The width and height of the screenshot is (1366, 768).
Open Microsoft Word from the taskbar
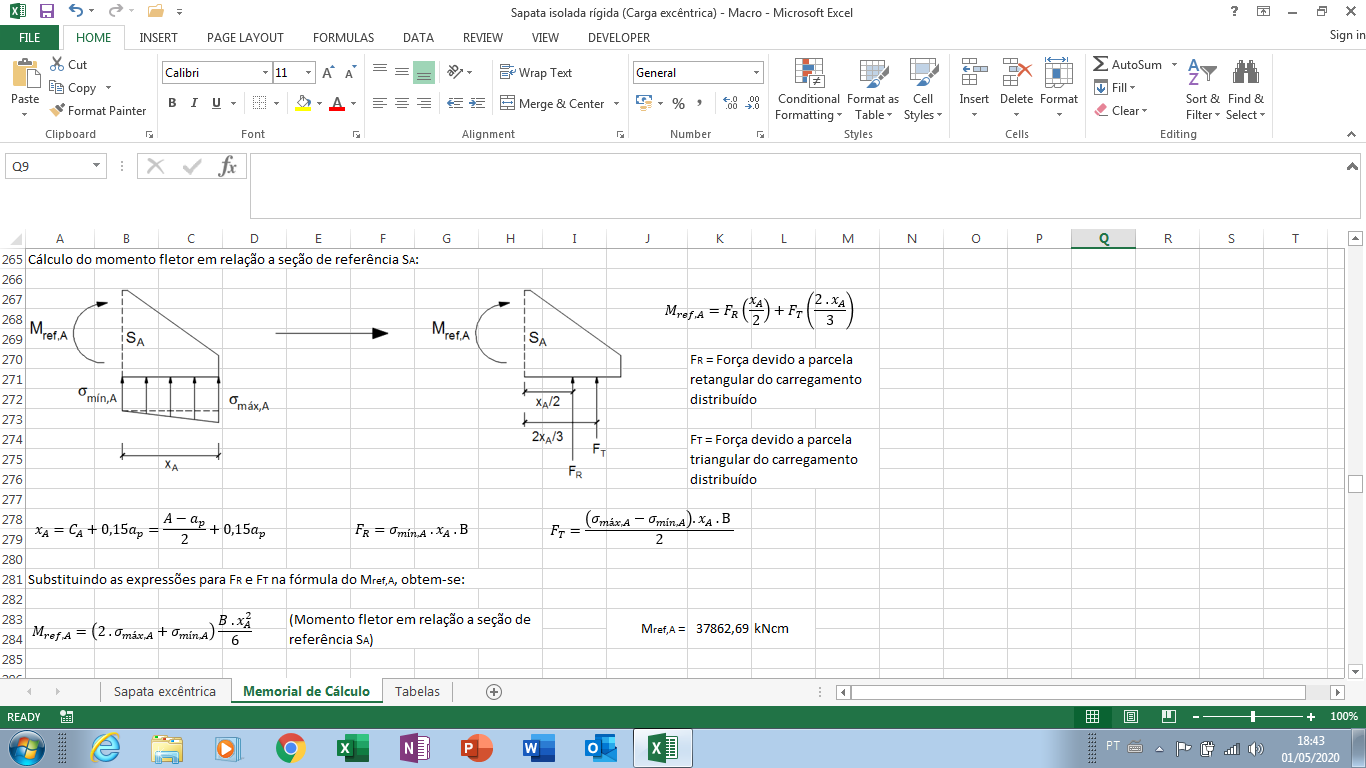click(x=537, y=747)
